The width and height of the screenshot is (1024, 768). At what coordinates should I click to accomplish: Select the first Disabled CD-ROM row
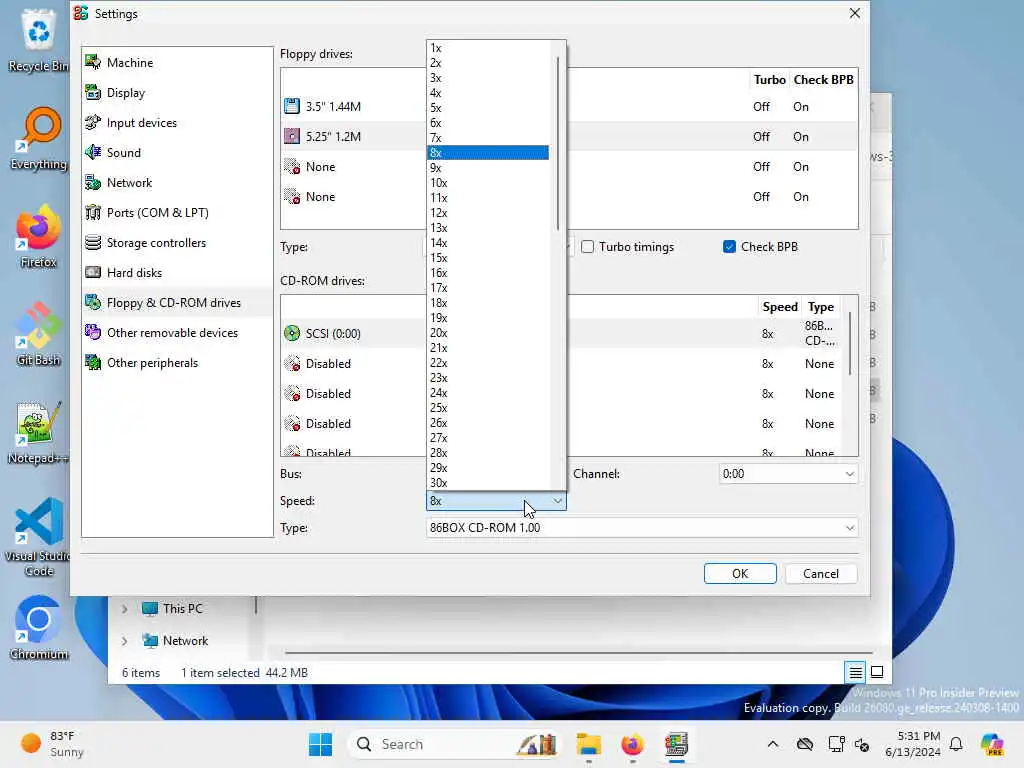click(353, 364)
